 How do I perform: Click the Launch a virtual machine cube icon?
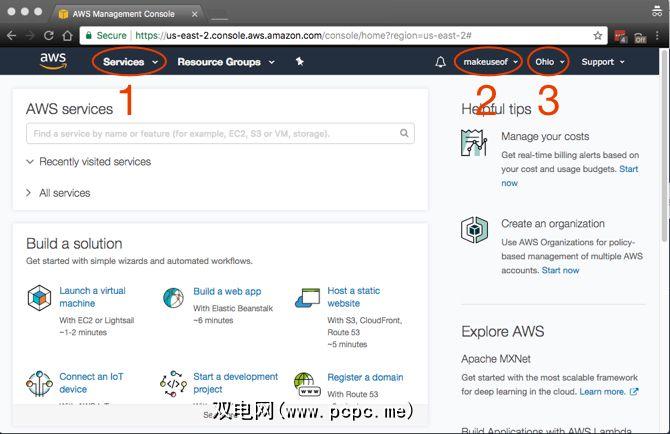(x=39, y=298)
